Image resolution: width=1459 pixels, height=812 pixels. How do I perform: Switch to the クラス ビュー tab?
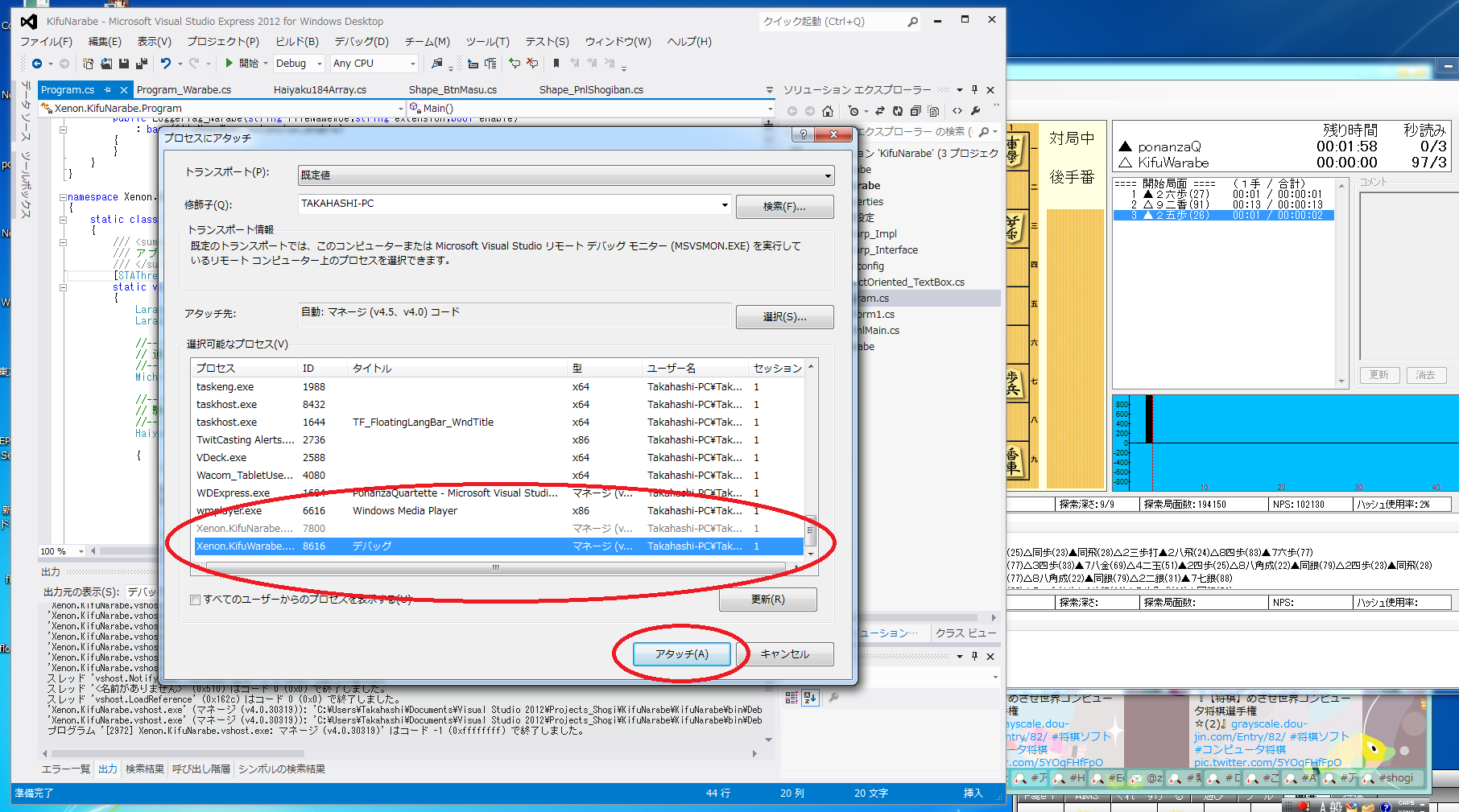click(x=965, y=633)
